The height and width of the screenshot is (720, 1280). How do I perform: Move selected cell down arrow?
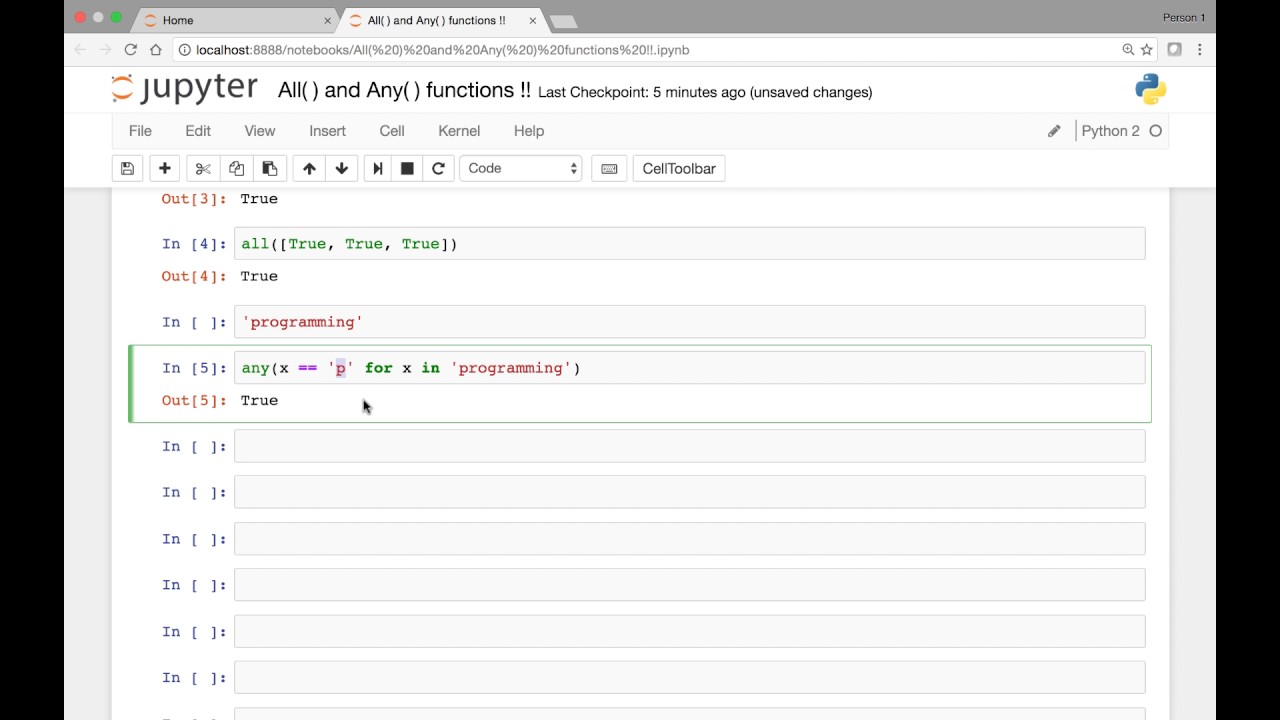click(x=342, y=168)
